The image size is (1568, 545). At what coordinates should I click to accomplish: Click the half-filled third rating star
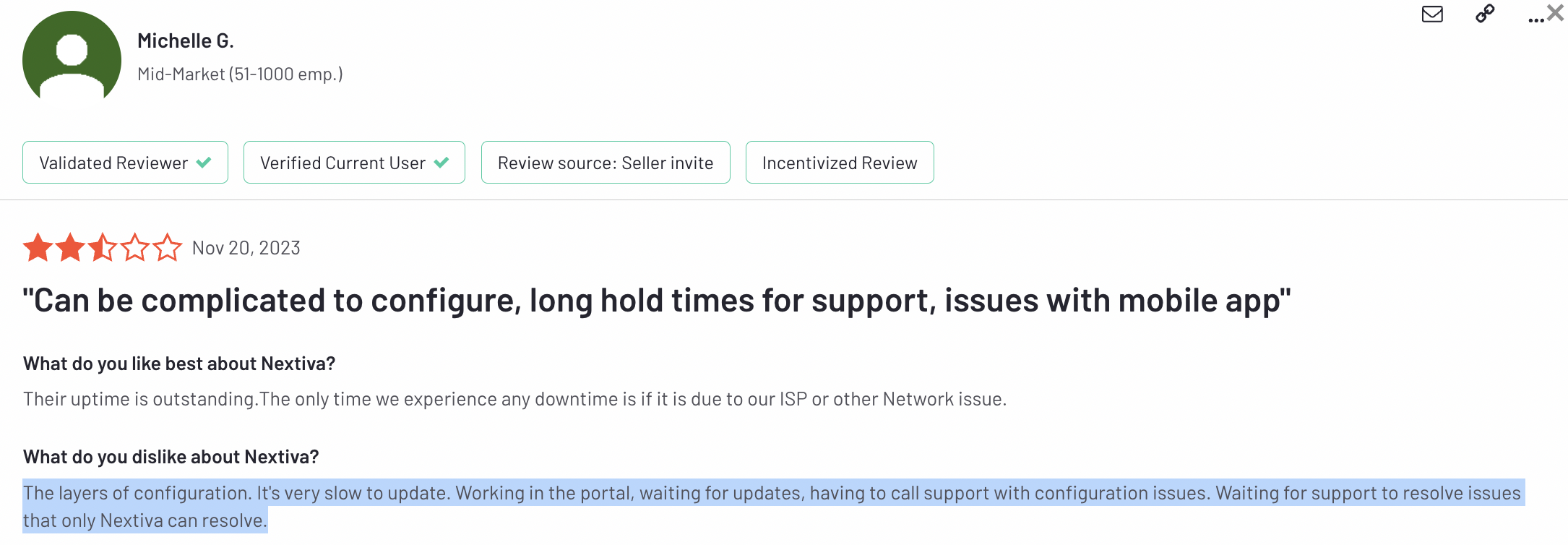(103, 248)
